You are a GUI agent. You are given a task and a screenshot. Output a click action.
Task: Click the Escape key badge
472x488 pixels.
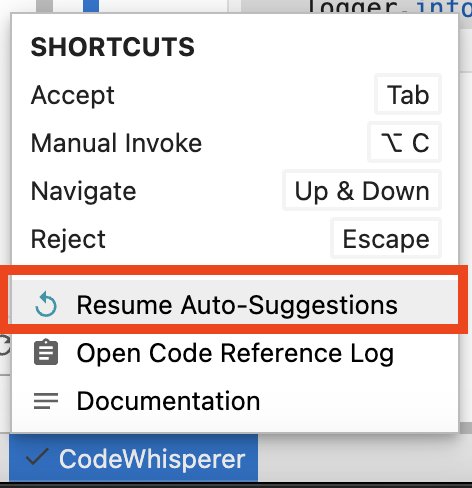pyautogui.click(x=386, y=239)
